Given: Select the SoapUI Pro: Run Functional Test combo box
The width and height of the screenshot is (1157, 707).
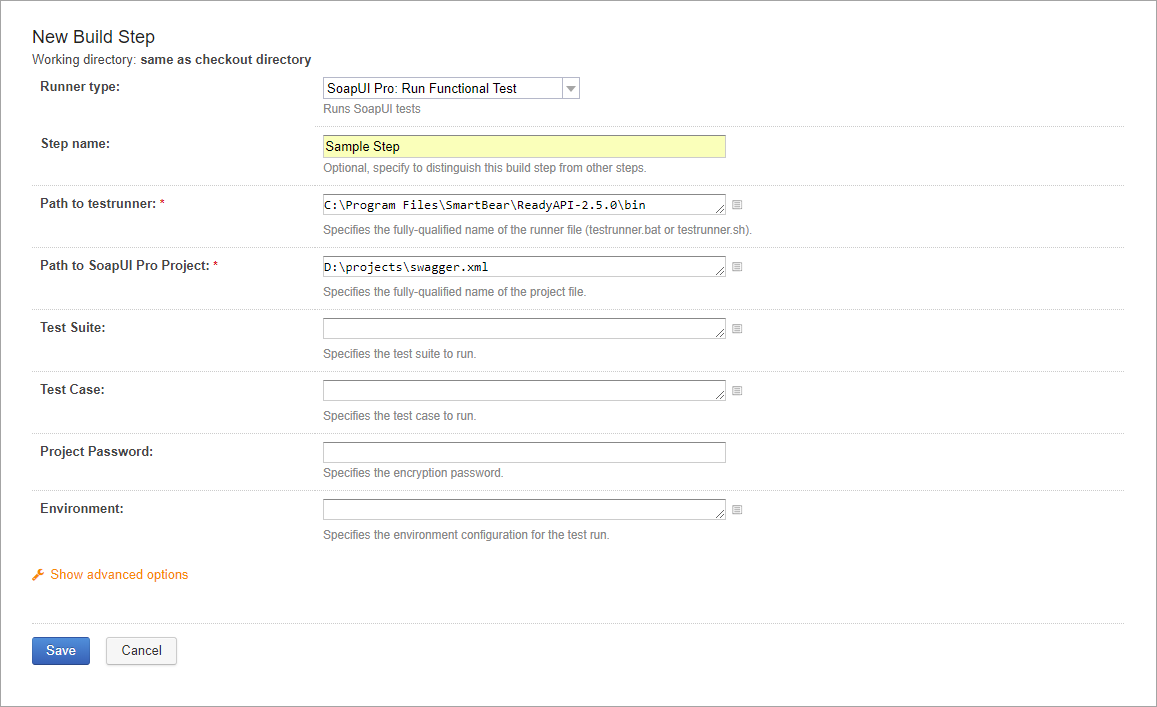Looking at the screenshot, I should tap(451, 89).
